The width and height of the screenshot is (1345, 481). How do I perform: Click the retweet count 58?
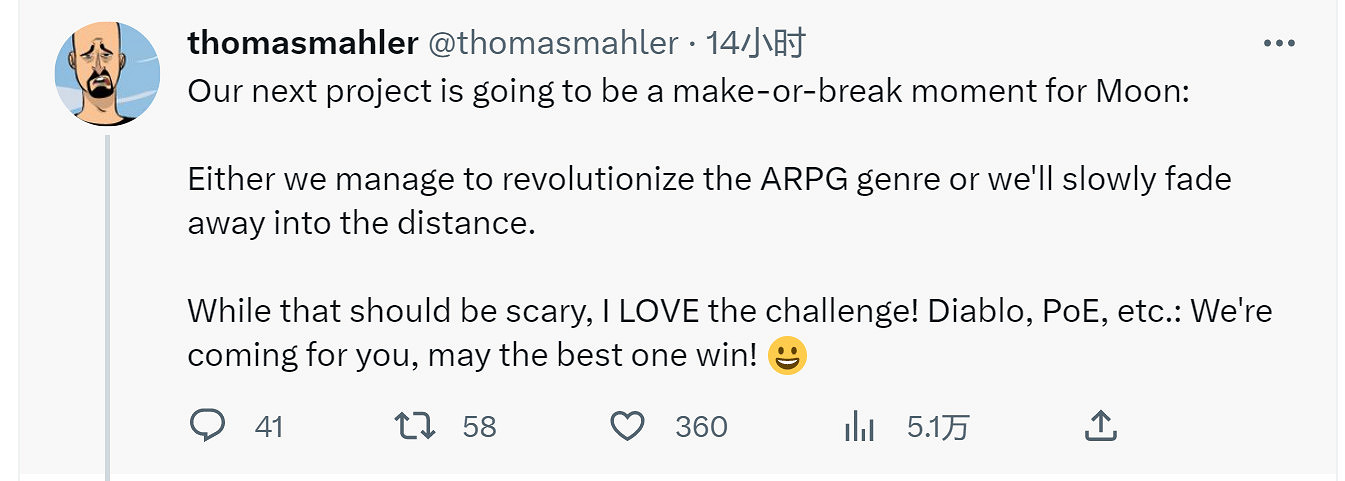tap(479, 427)
